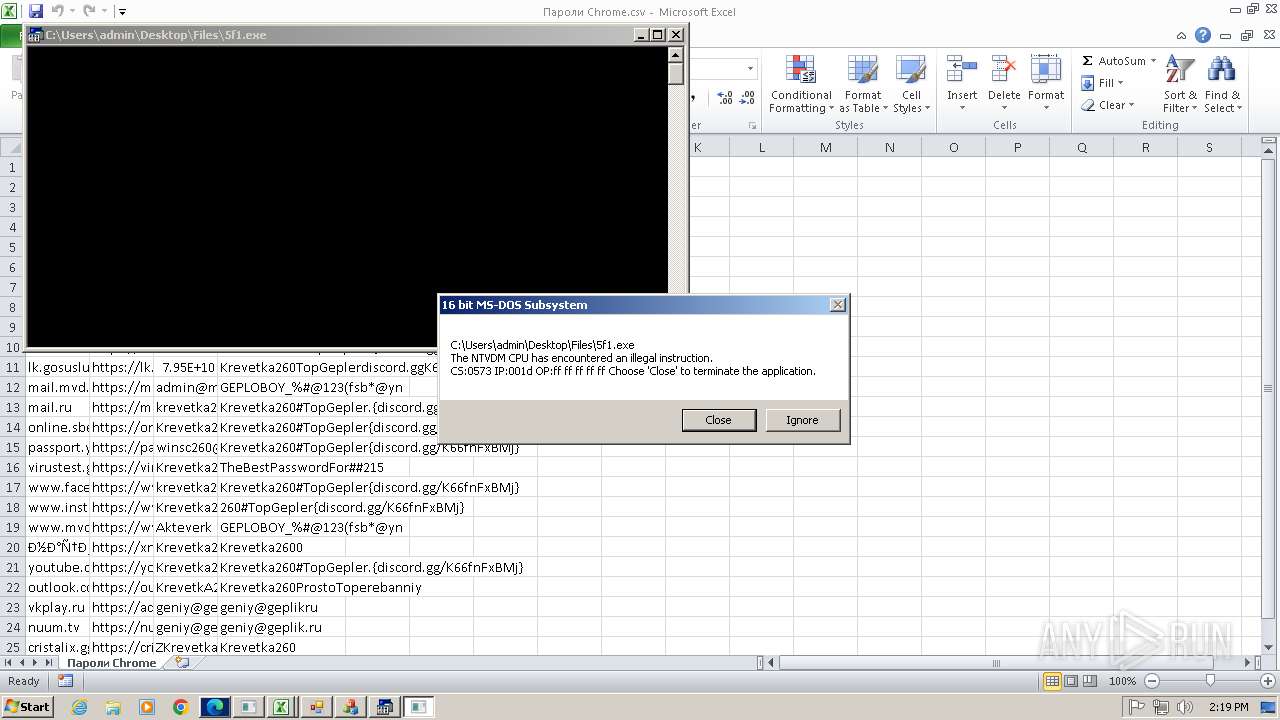Click the AutoSum sigma button
This screenshot has height=720, width=1280.
pyautogui.click(x=1088, y=61)
